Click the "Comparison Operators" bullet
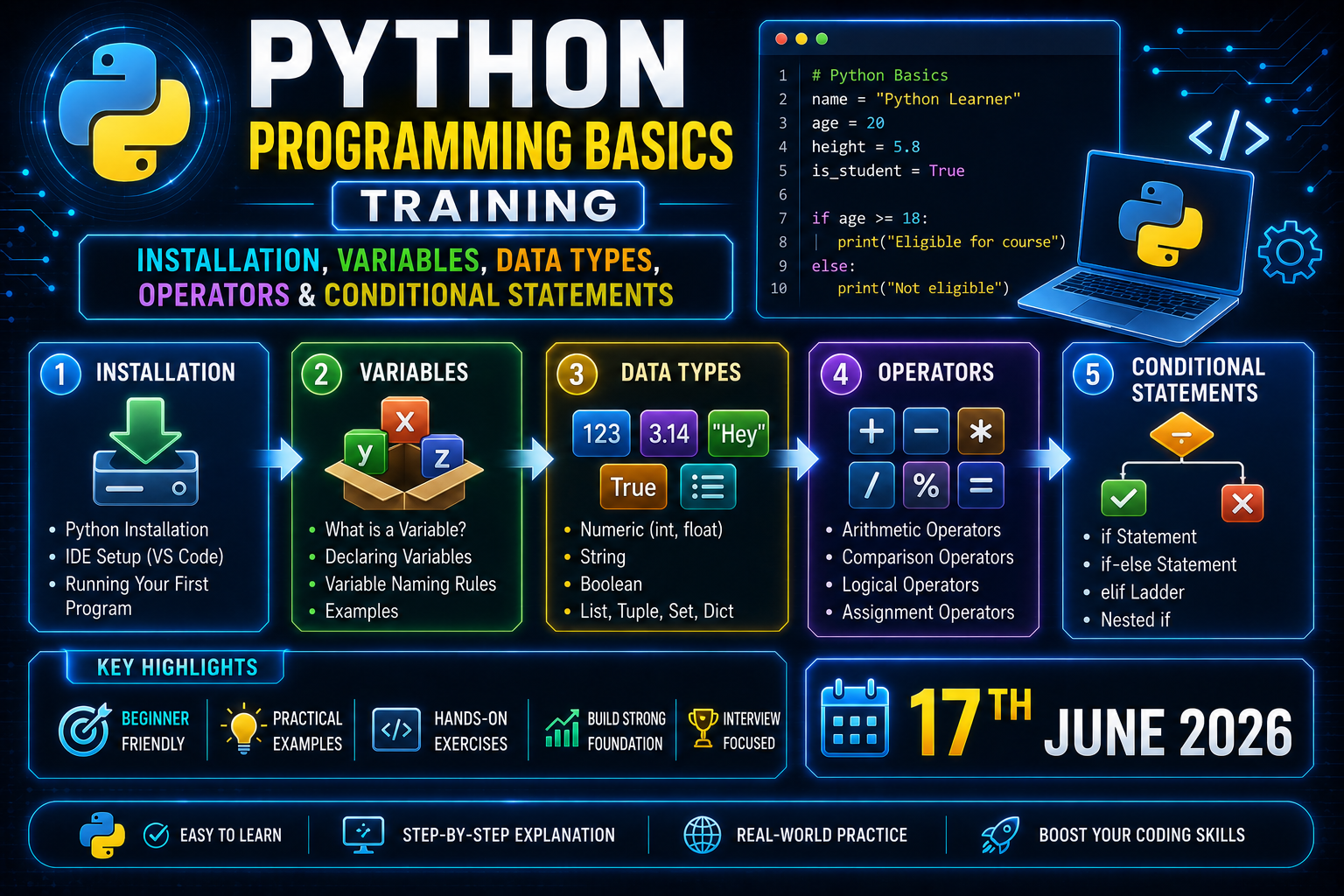 coord(927,557)
